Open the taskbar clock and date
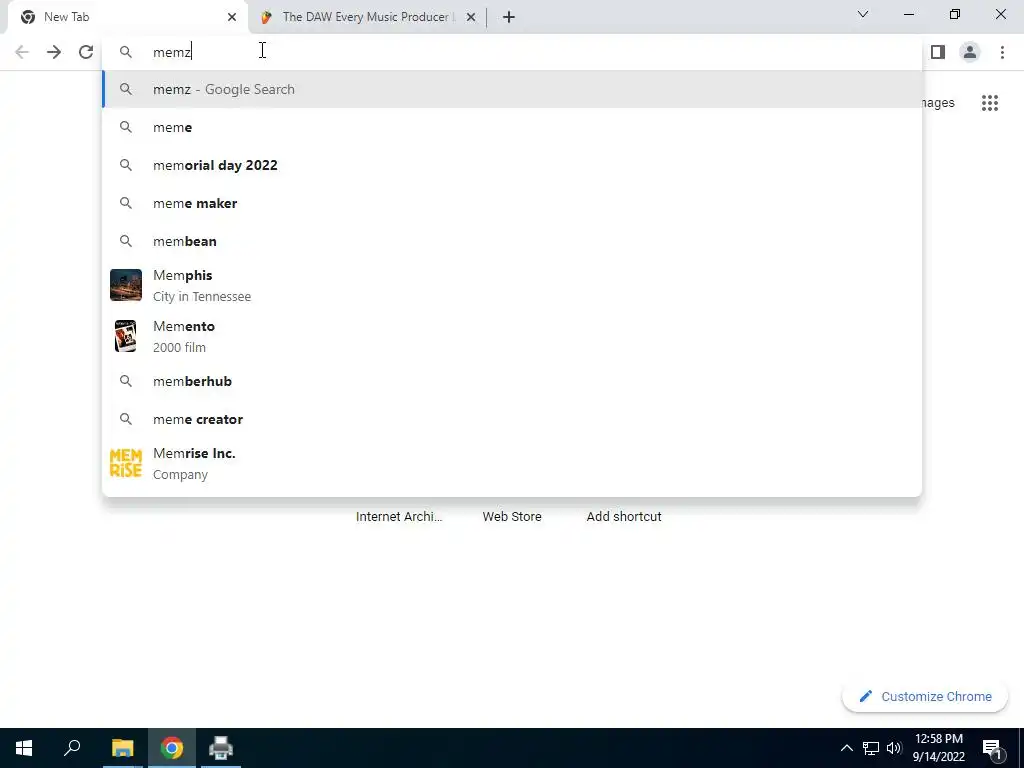Screen dimensions: 1024x768 point(938,748)
